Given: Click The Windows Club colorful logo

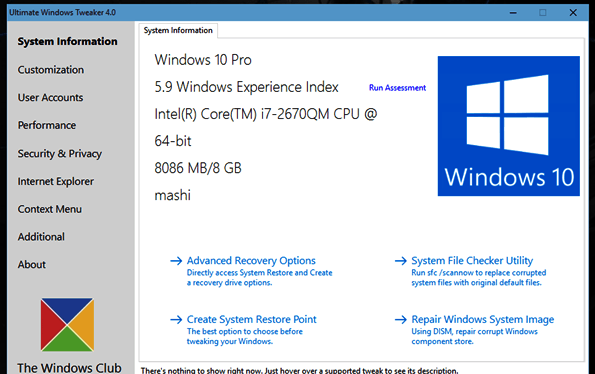Looking at the screenshot, I should (x=67, y=324).
